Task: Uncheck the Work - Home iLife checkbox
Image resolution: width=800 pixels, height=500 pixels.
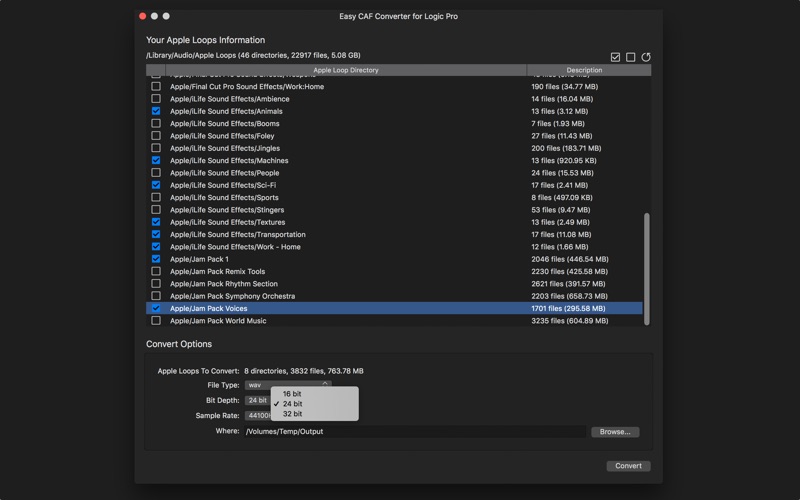Action: point(156,246)
